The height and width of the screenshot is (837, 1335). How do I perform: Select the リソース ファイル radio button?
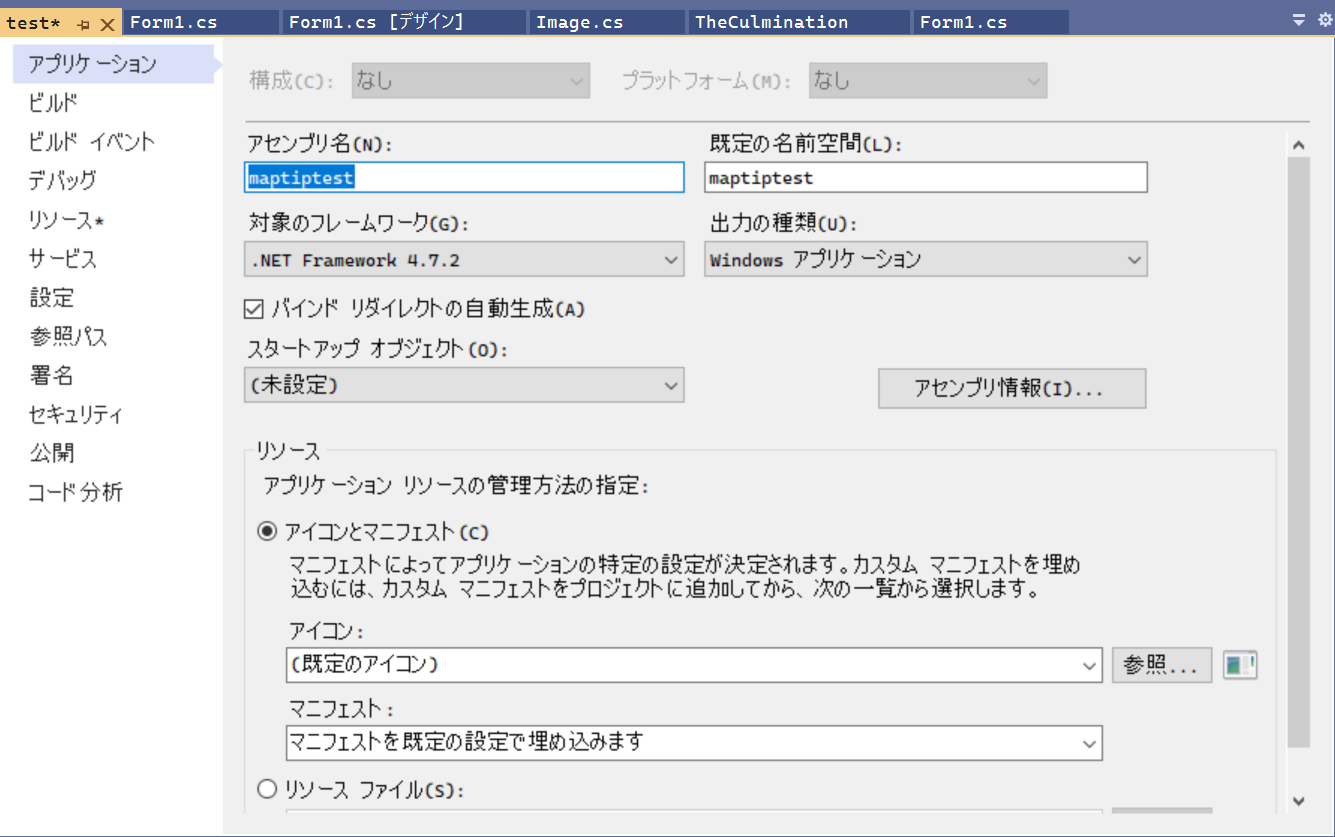(x=266, y=789)
